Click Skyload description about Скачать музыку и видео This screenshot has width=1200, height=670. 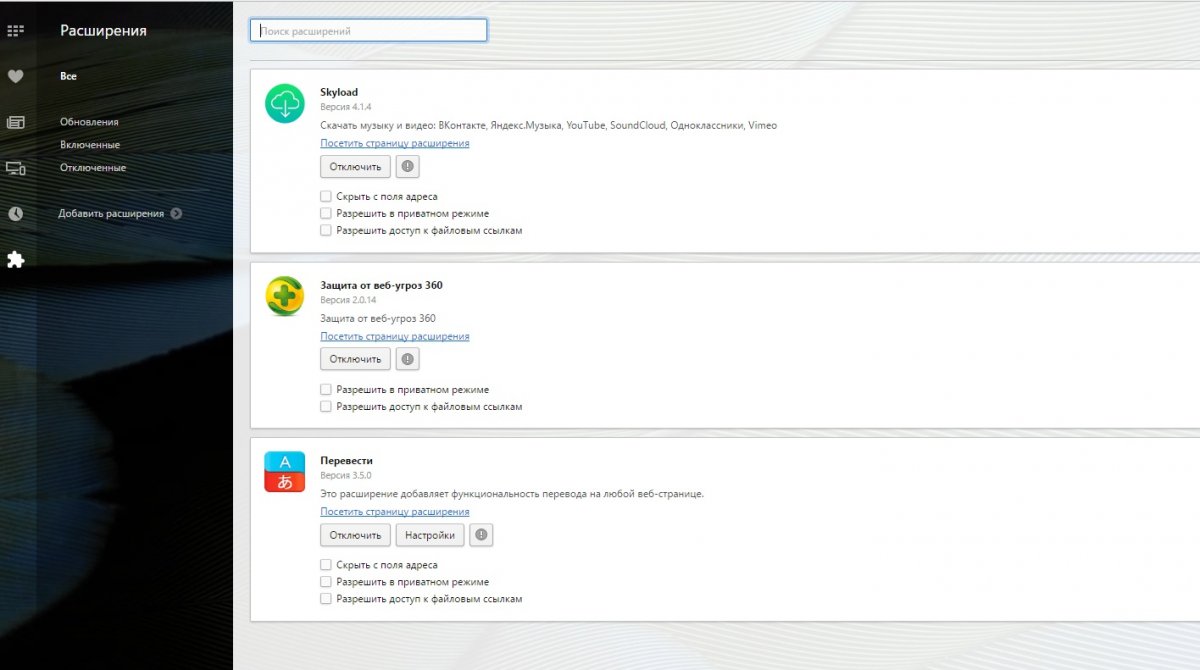[x=548, y=126]
